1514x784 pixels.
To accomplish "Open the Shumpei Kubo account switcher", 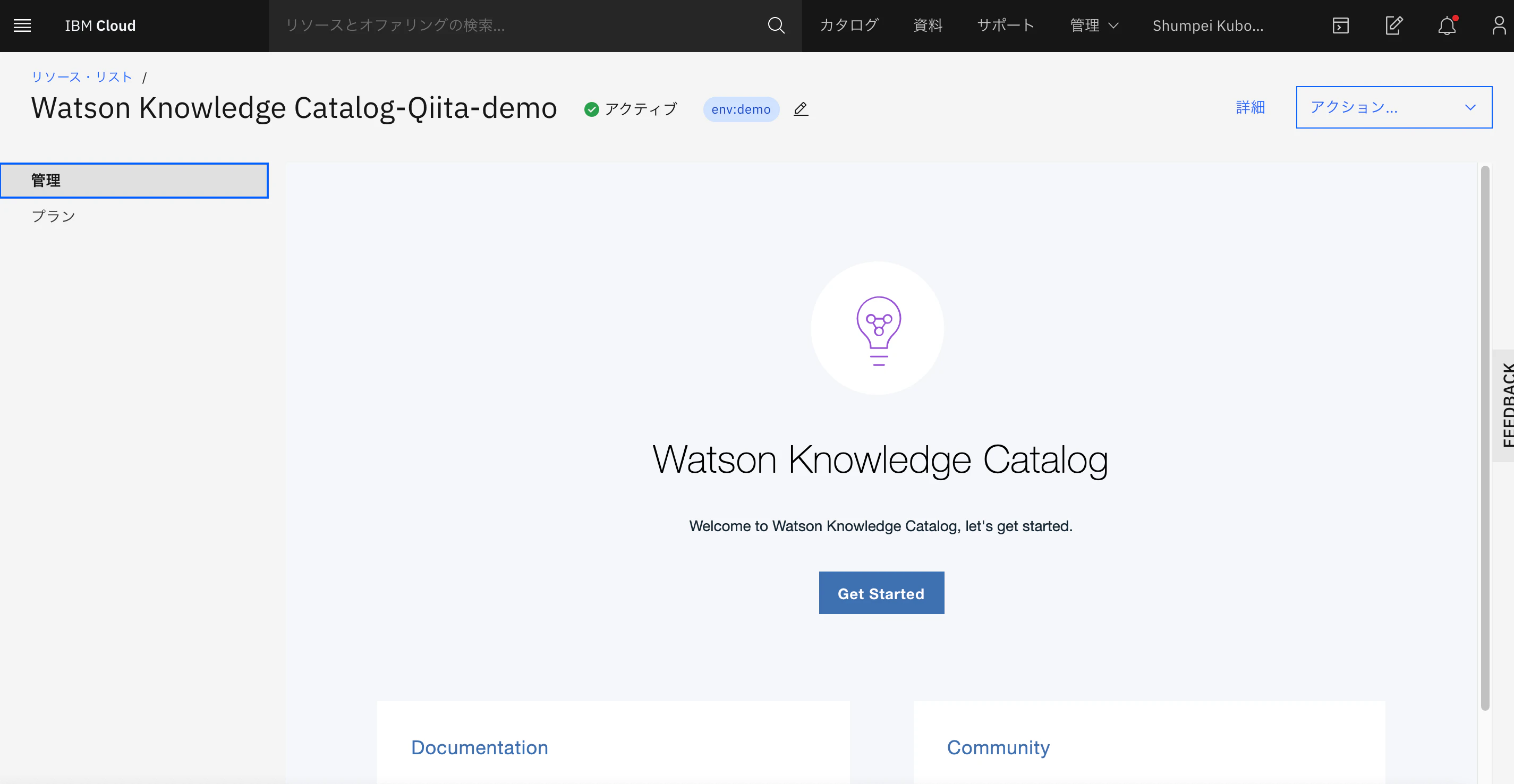I will coord(1208,25).
